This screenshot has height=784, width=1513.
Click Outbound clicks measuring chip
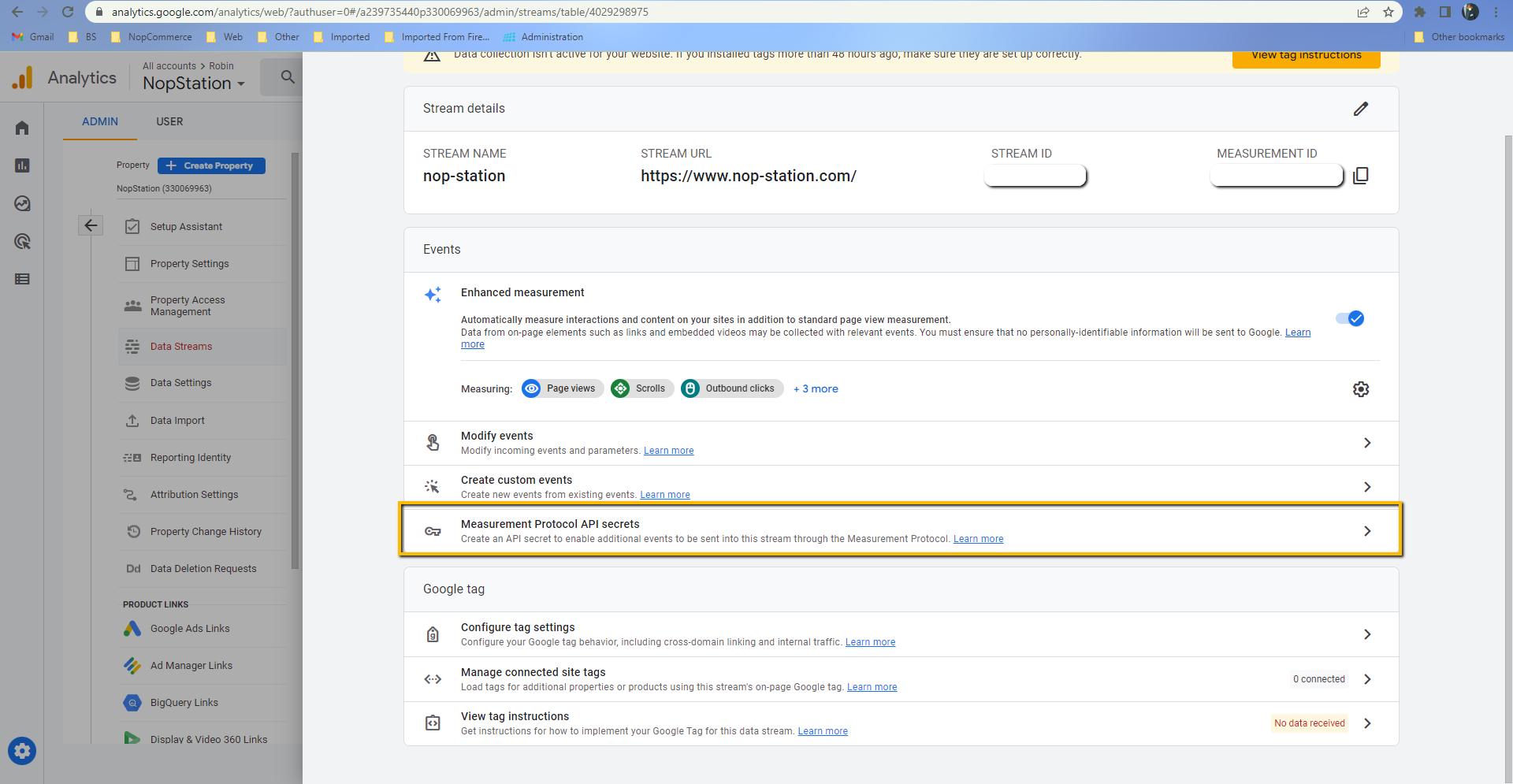(x=732, y=388)
